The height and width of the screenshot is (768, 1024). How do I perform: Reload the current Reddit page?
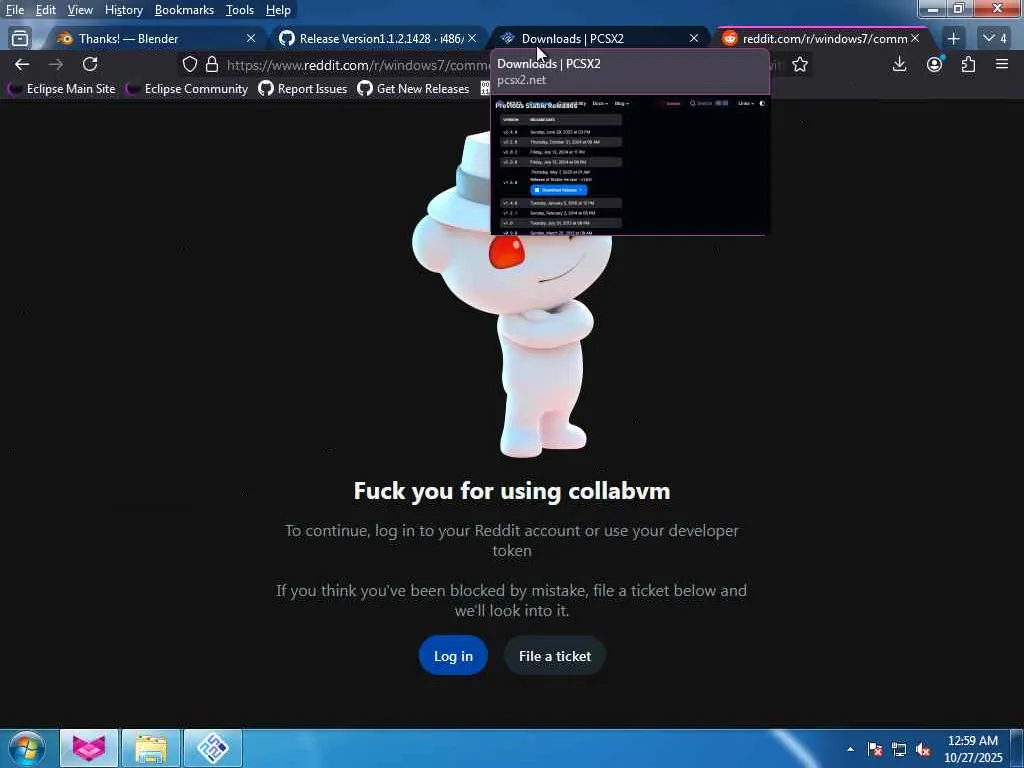pos(90,64)
